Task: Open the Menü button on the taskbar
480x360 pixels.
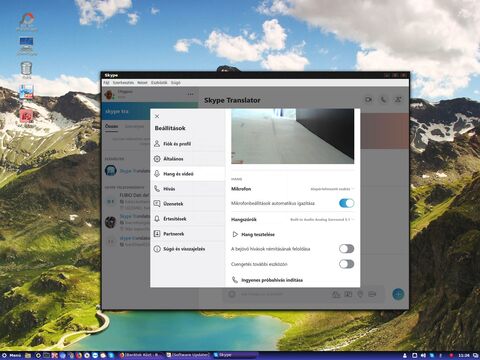Action: coord(12,355)
